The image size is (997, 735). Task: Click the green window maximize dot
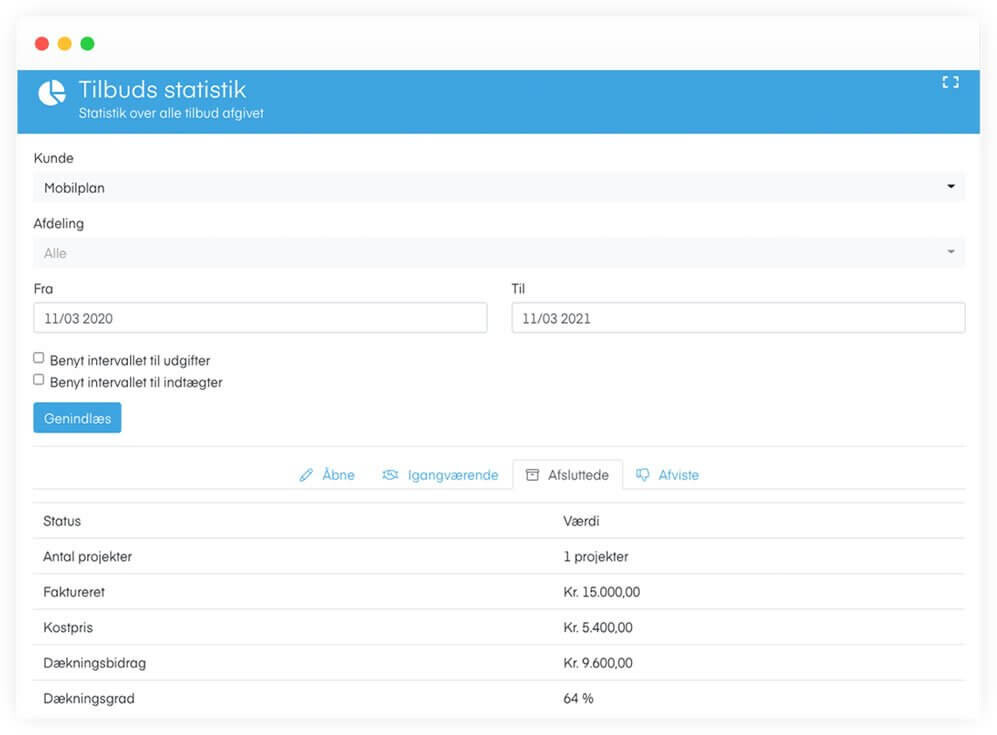coord(87,44)
